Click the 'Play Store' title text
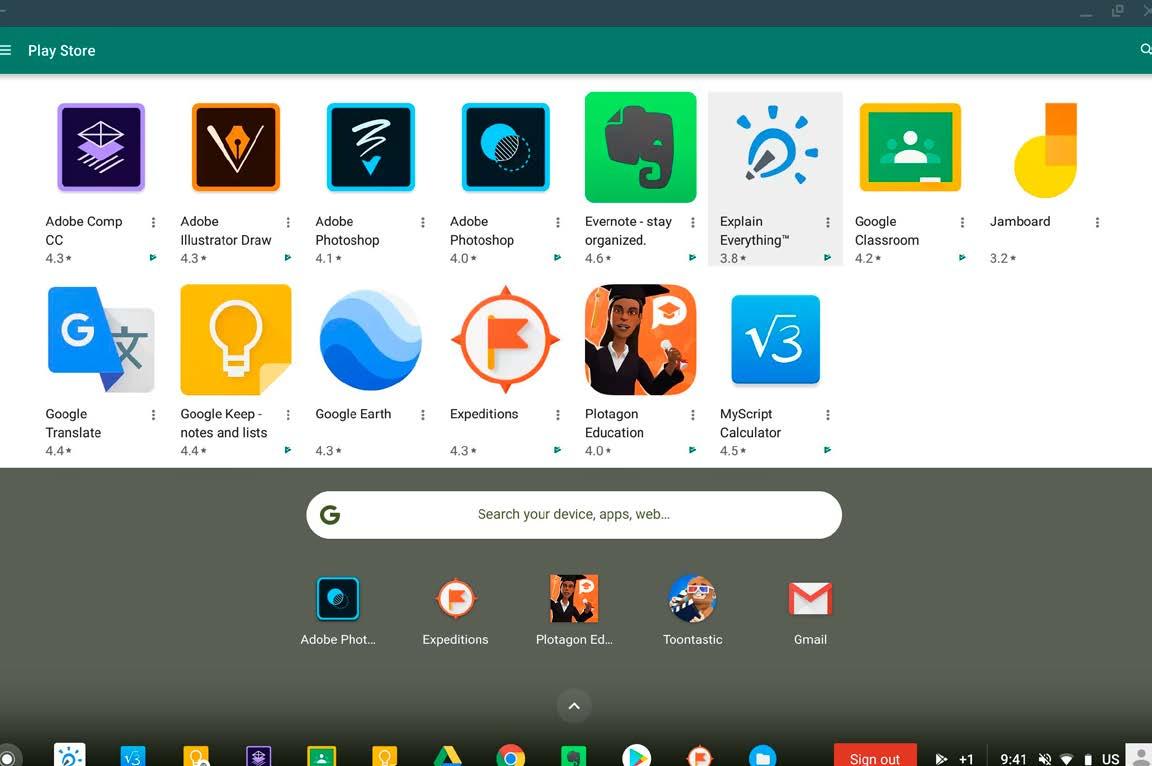1152x766 pixels. pos(62,51)
